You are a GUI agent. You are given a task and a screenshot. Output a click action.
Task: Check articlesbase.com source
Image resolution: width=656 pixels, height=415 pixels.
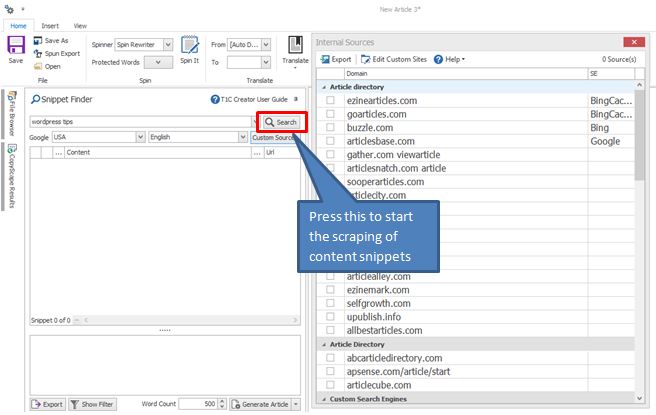coord(331,141)
